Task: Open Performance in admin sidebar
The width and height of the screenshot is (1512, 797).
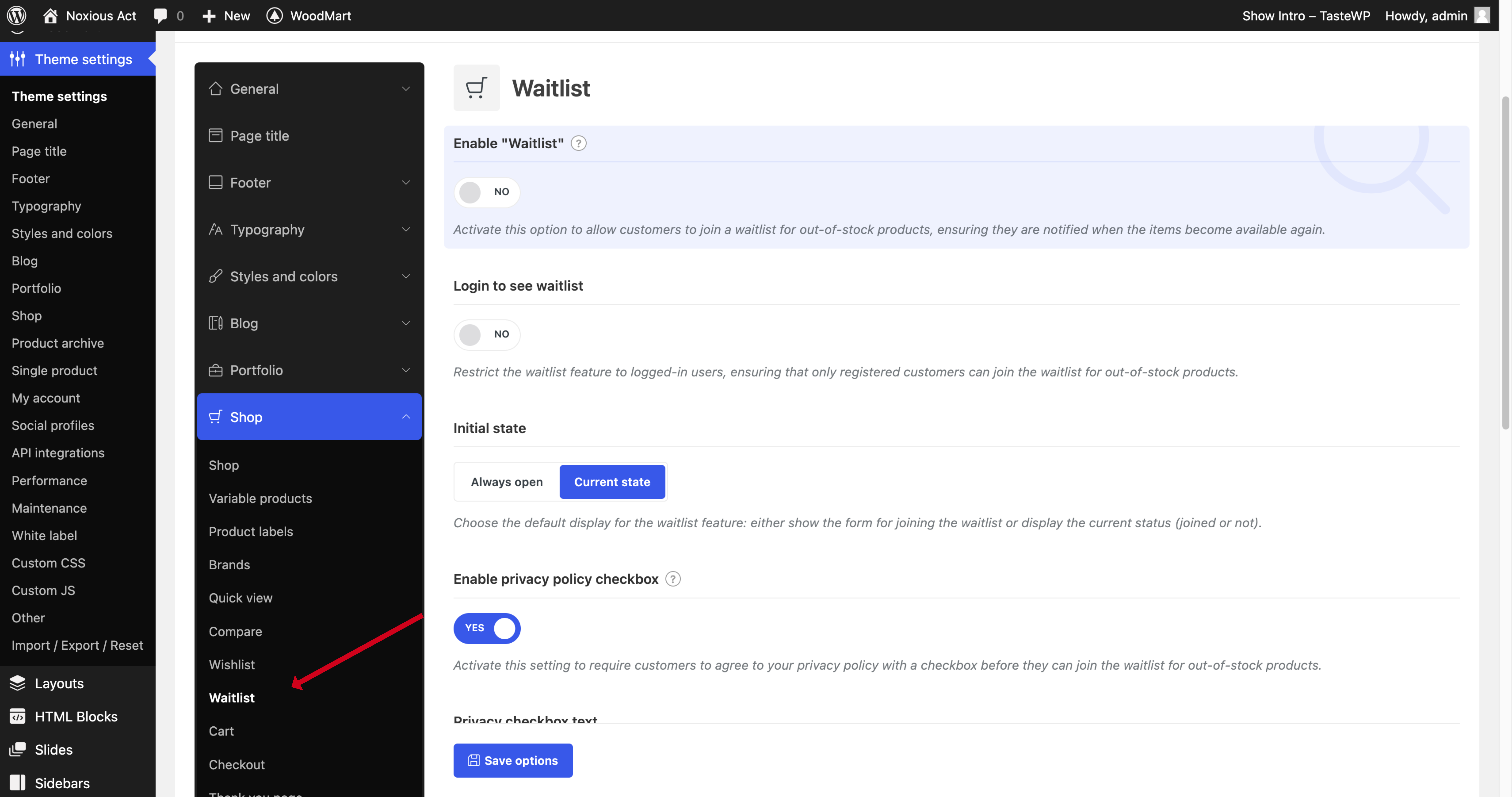Action: click(x=49, y=481)
